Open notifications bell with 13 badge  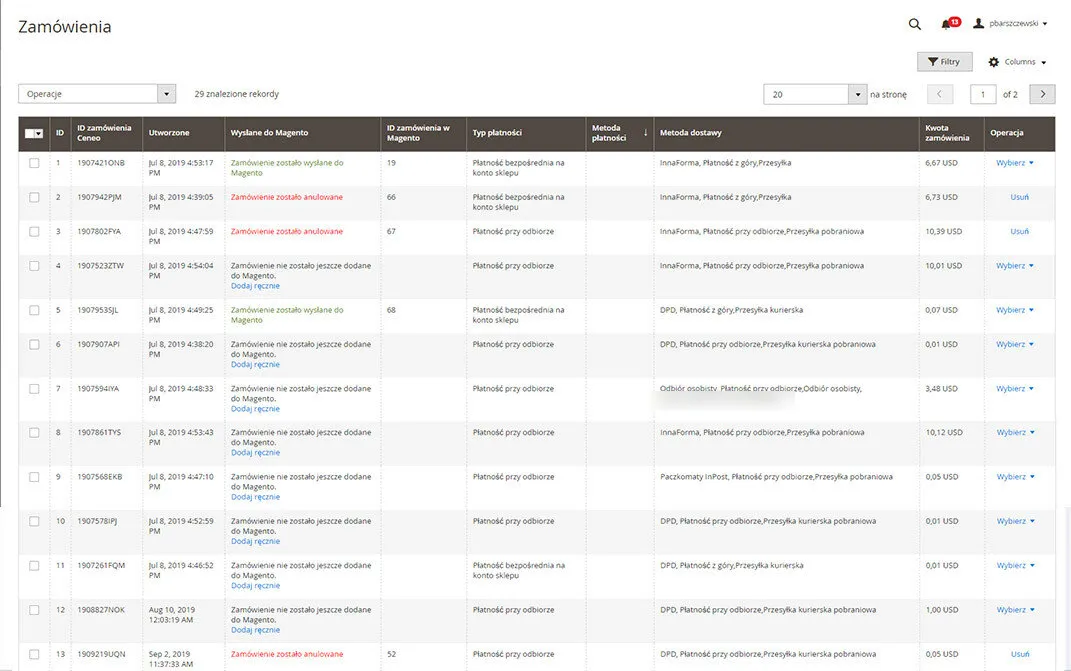point(950,23)
